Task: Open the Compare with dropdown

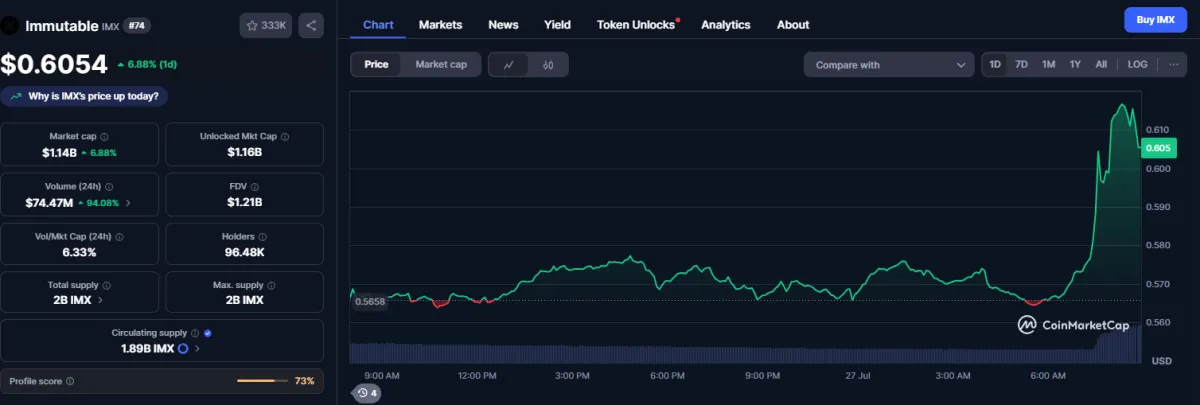Action: tap(889, 65)
